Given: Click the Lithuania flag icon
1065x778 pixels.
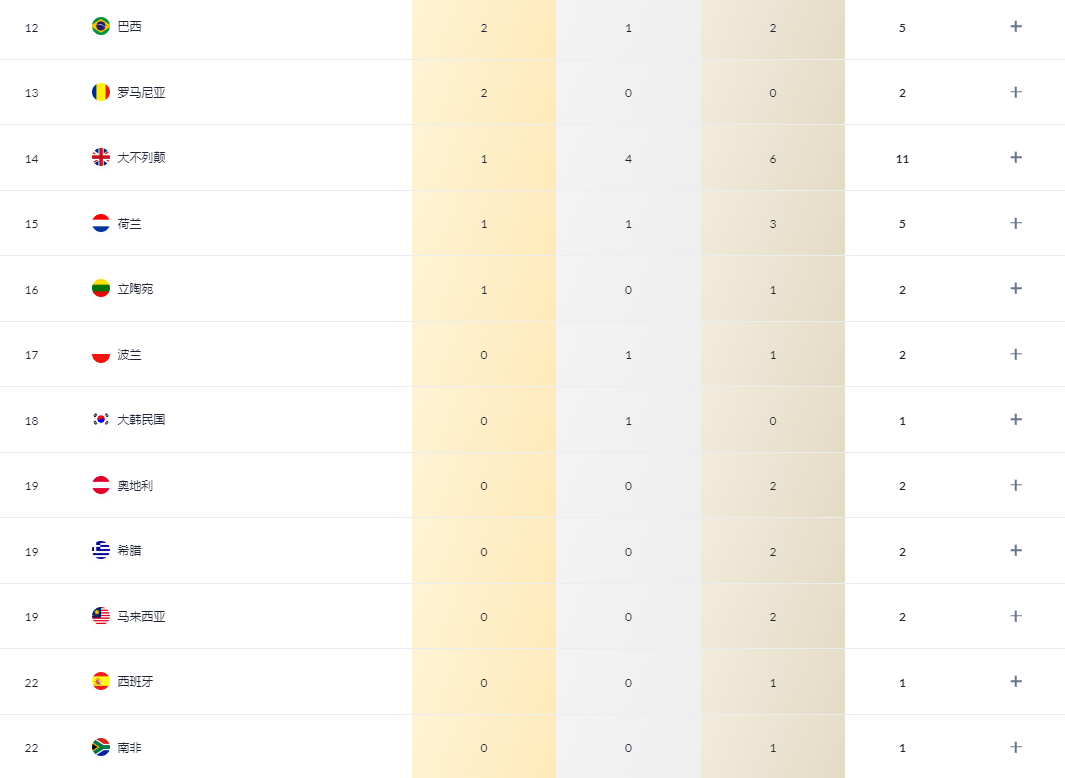Looking at the screenshot, I should (x=101, y=288).
